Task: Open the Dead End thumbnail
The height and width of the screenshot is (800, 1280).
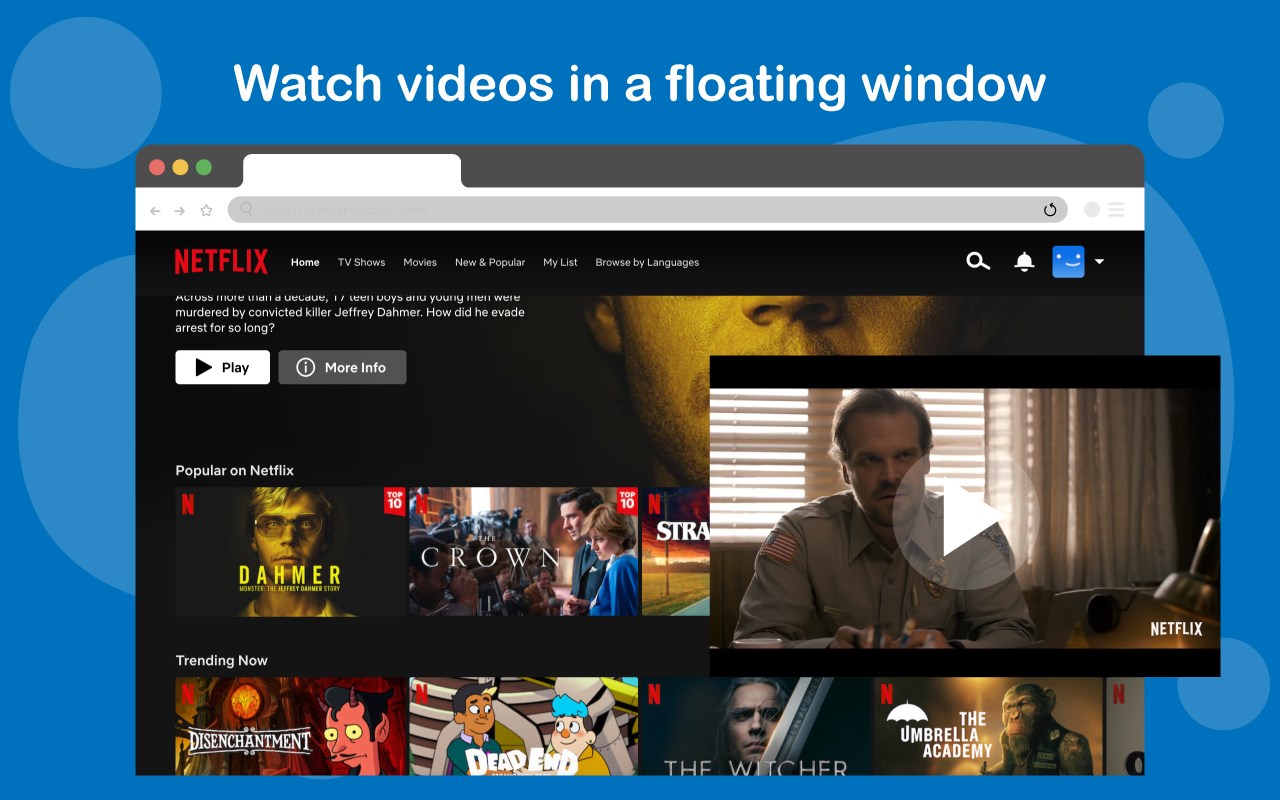Action: tap(523, 726)
